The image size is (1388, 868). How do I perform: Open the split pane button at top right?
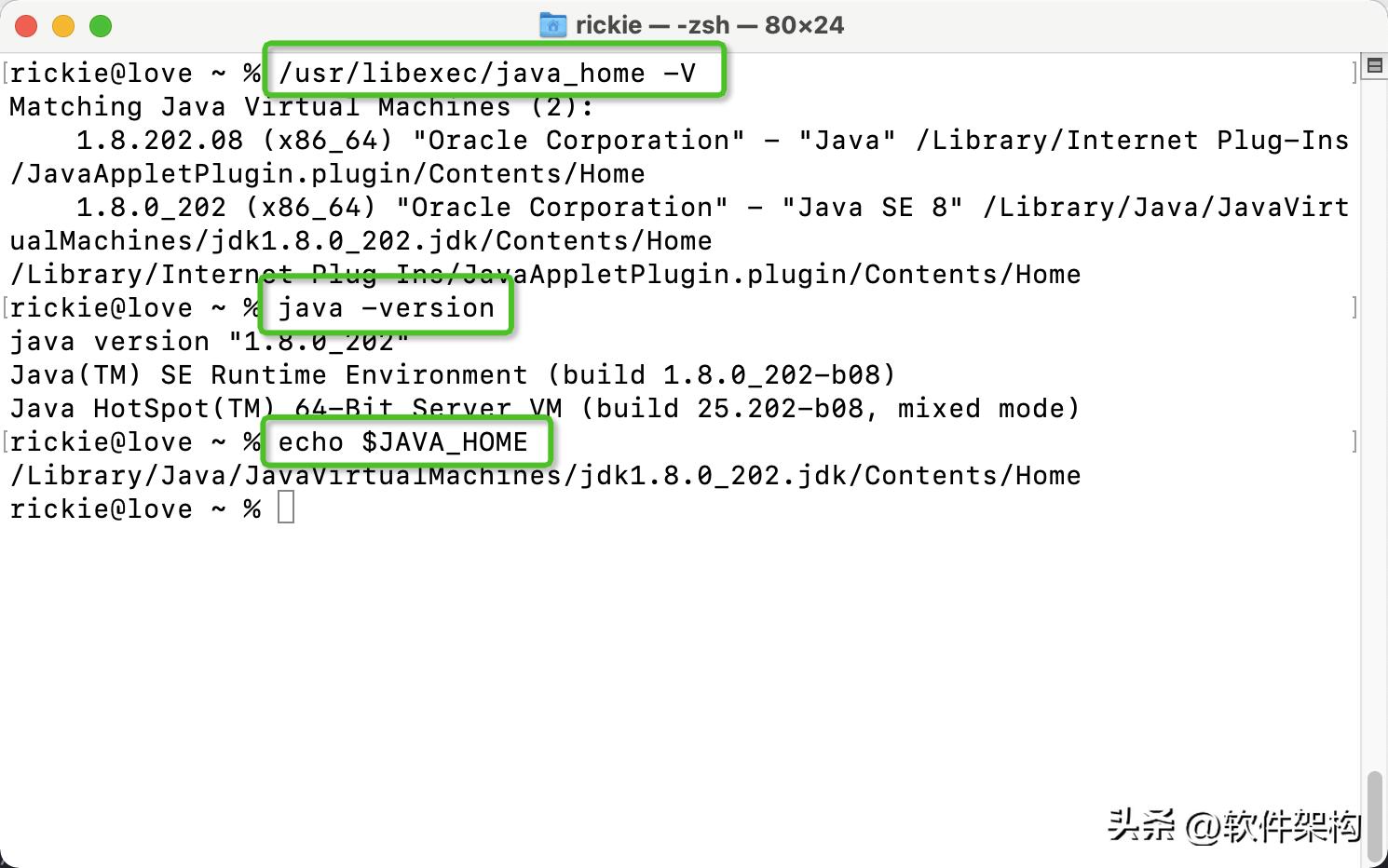(1373, 65)
